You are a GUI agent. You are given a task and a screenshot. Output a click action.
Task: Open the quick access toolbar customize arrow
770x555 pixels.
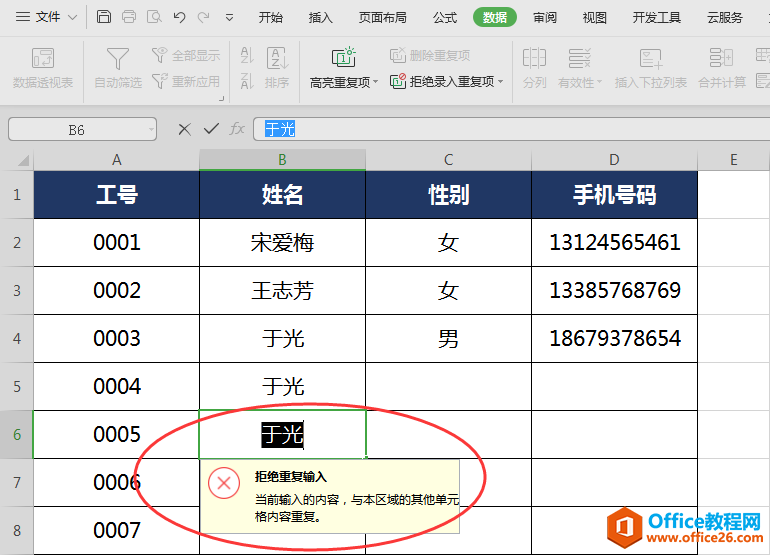230,17
